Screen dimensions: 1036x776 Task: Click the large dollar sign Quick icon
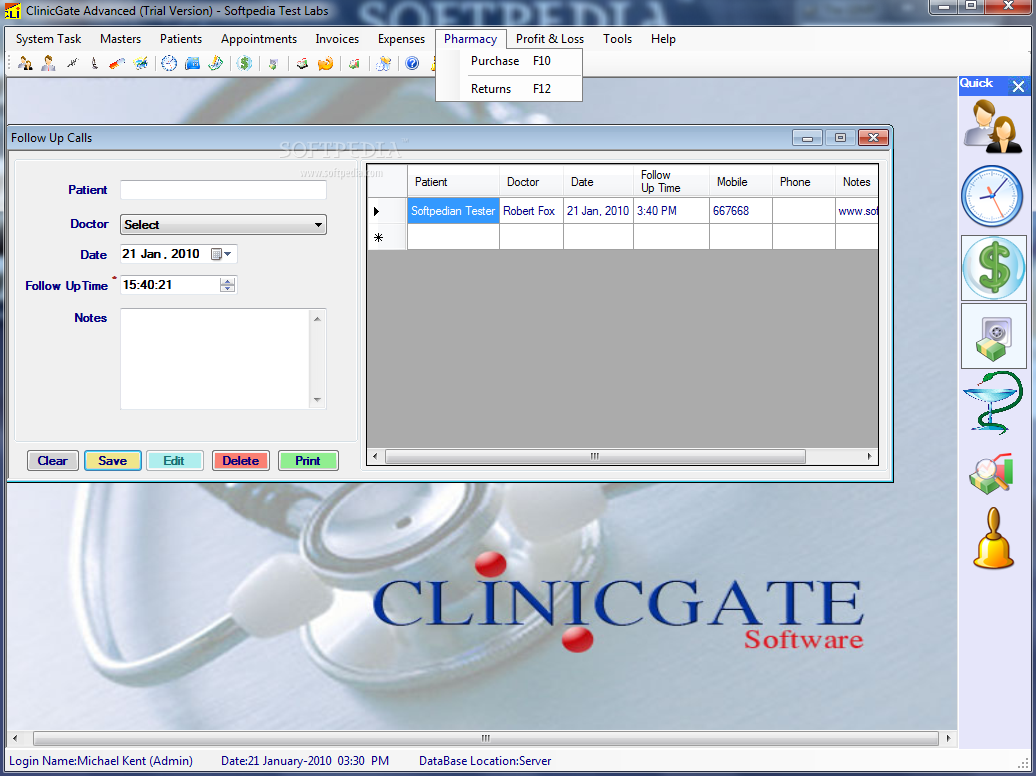tap(993, 268)
